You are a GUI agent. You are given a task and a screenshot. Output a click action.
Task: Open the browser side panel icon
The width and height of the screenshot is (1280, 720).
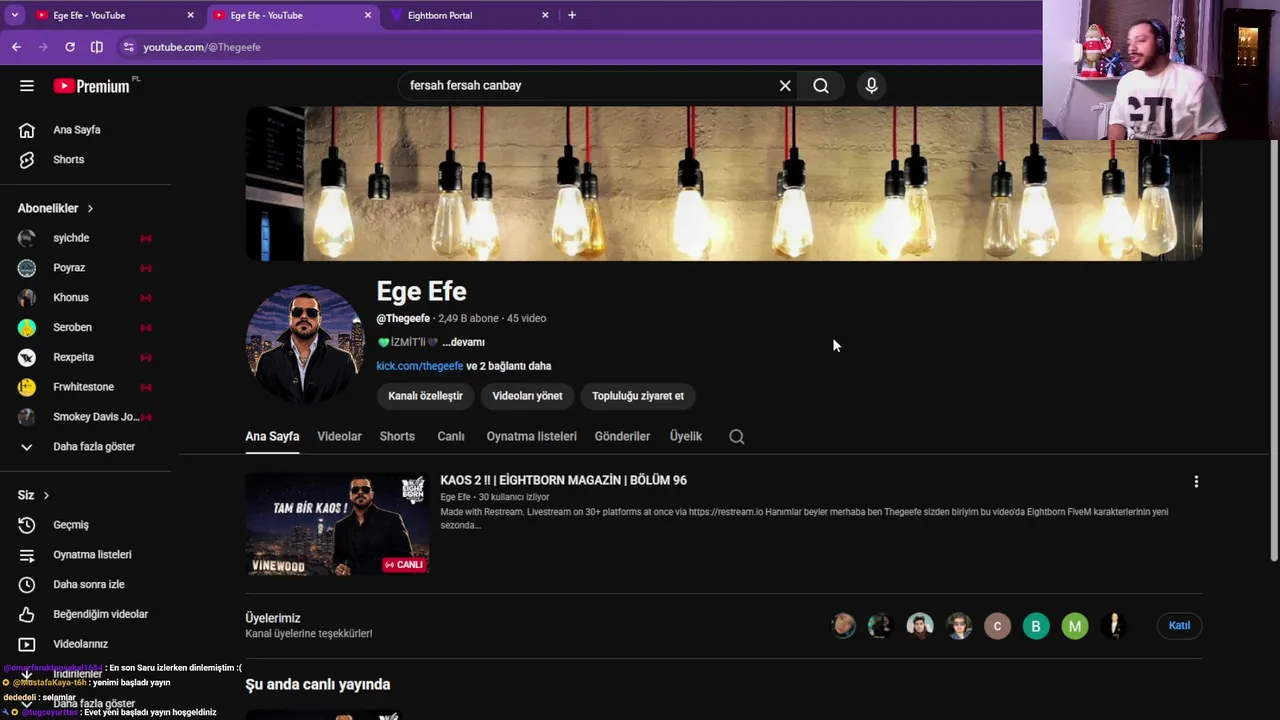[x=97, y=47]
